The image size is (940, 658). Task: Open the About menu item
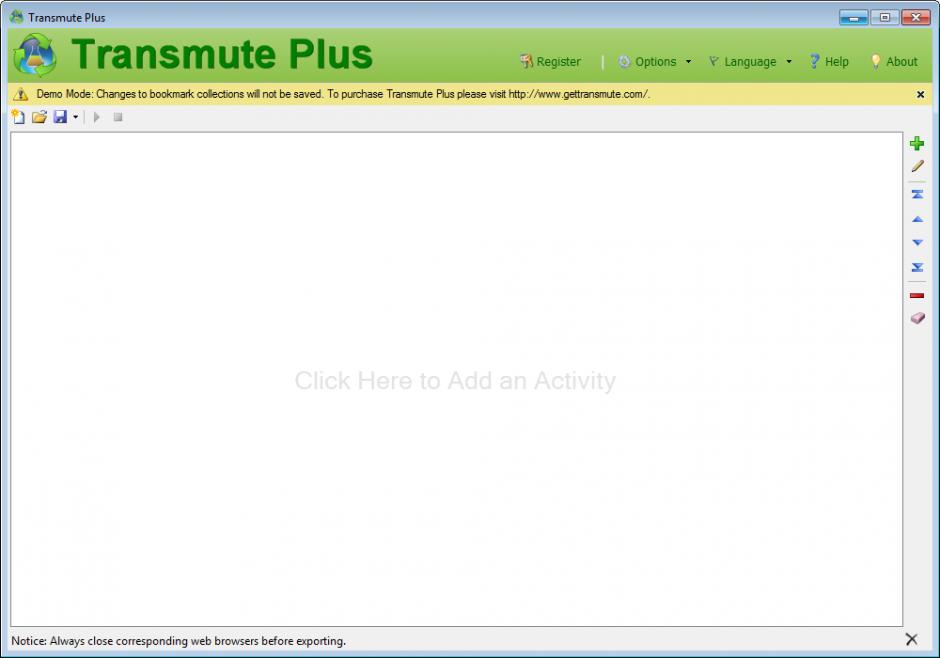(894, 62)
